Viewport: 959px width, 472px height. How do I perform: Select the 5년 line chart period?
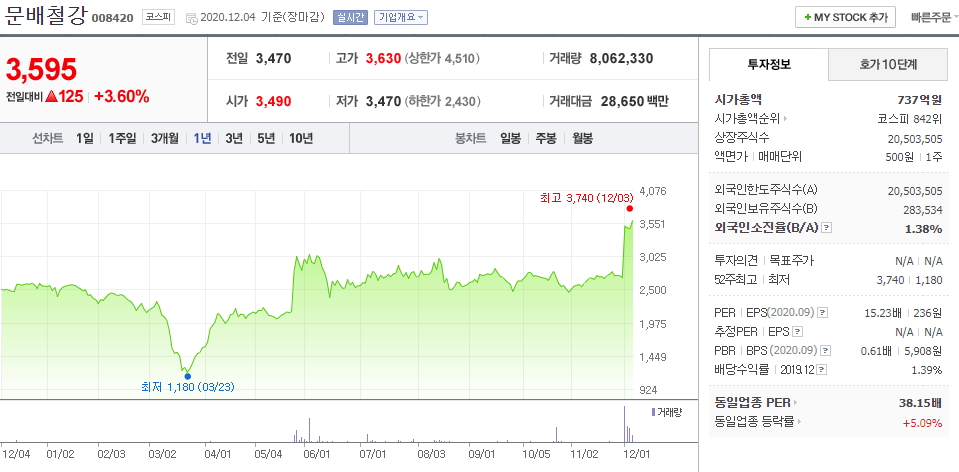pos(265,138)
